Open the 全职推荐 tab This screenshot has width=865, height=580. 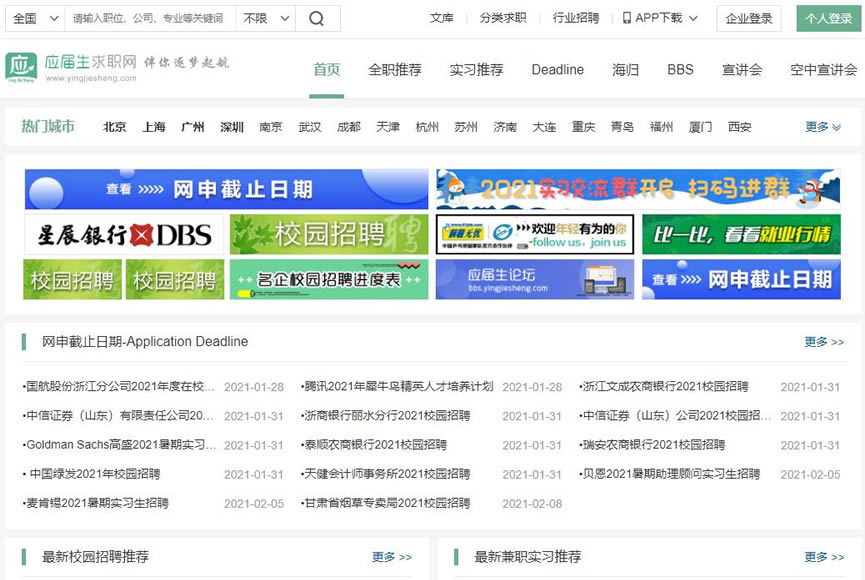pos(395,70)
